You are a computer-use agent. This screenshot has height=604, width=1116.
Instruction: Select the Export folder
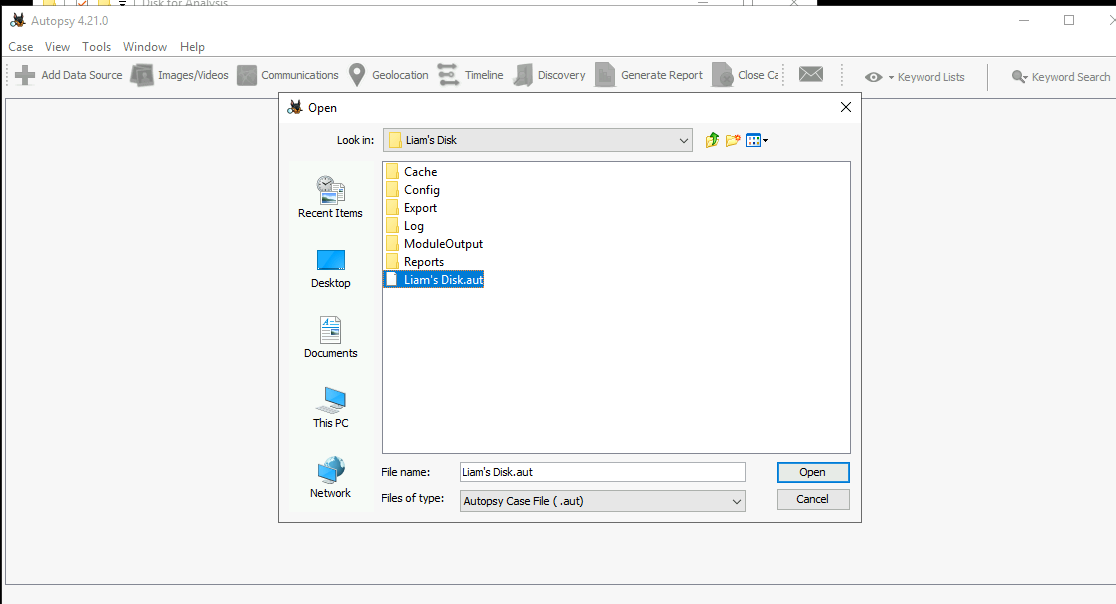coord(411,208)
